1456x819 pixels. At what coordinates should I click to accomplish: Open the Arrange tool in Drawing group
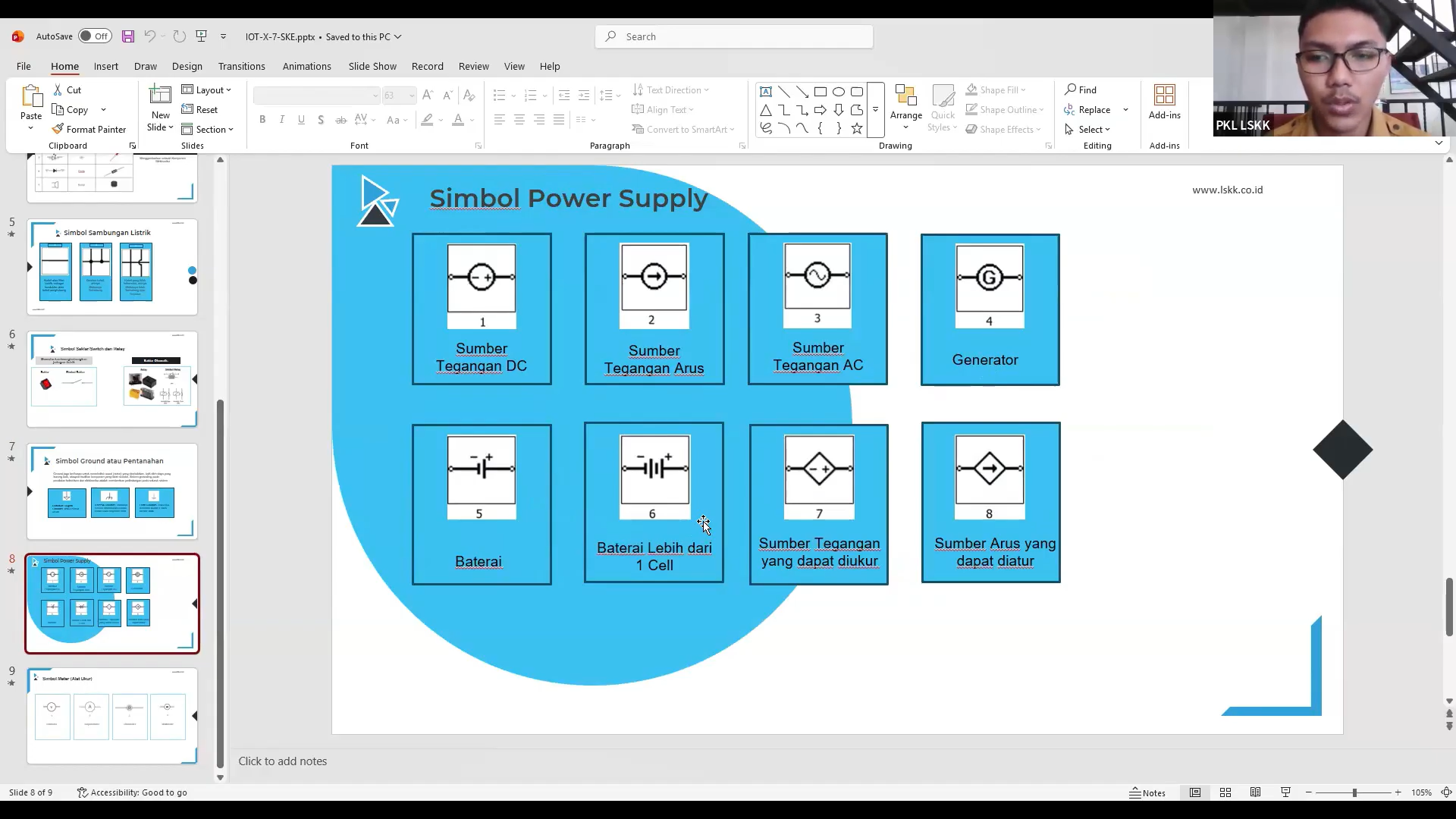click(906, 106)
